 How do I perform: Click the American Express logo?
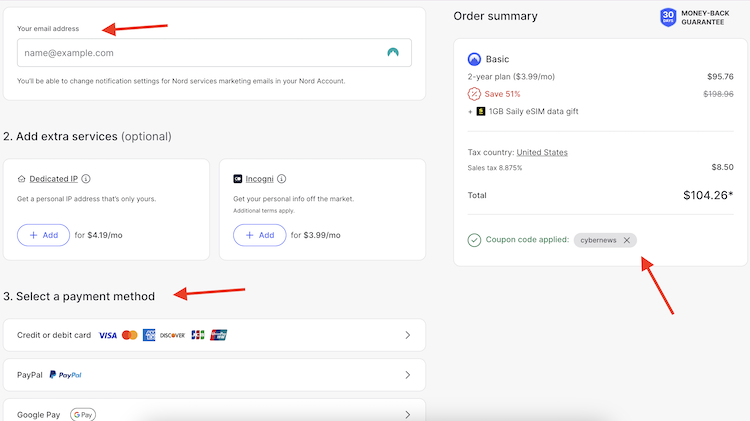click(x=149, y=335)
